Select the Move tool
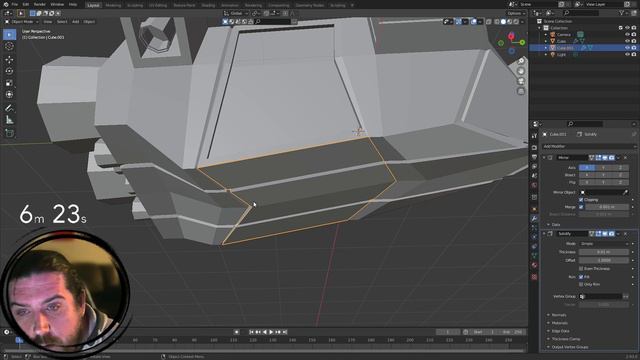This screenshot has width=640, height=360. pos(9,60)
